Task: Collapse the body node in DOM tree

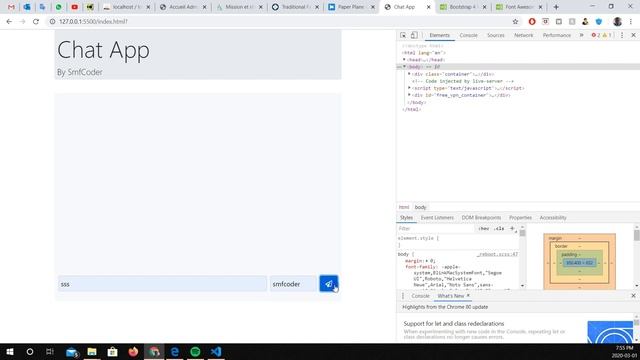Action: 404,67
